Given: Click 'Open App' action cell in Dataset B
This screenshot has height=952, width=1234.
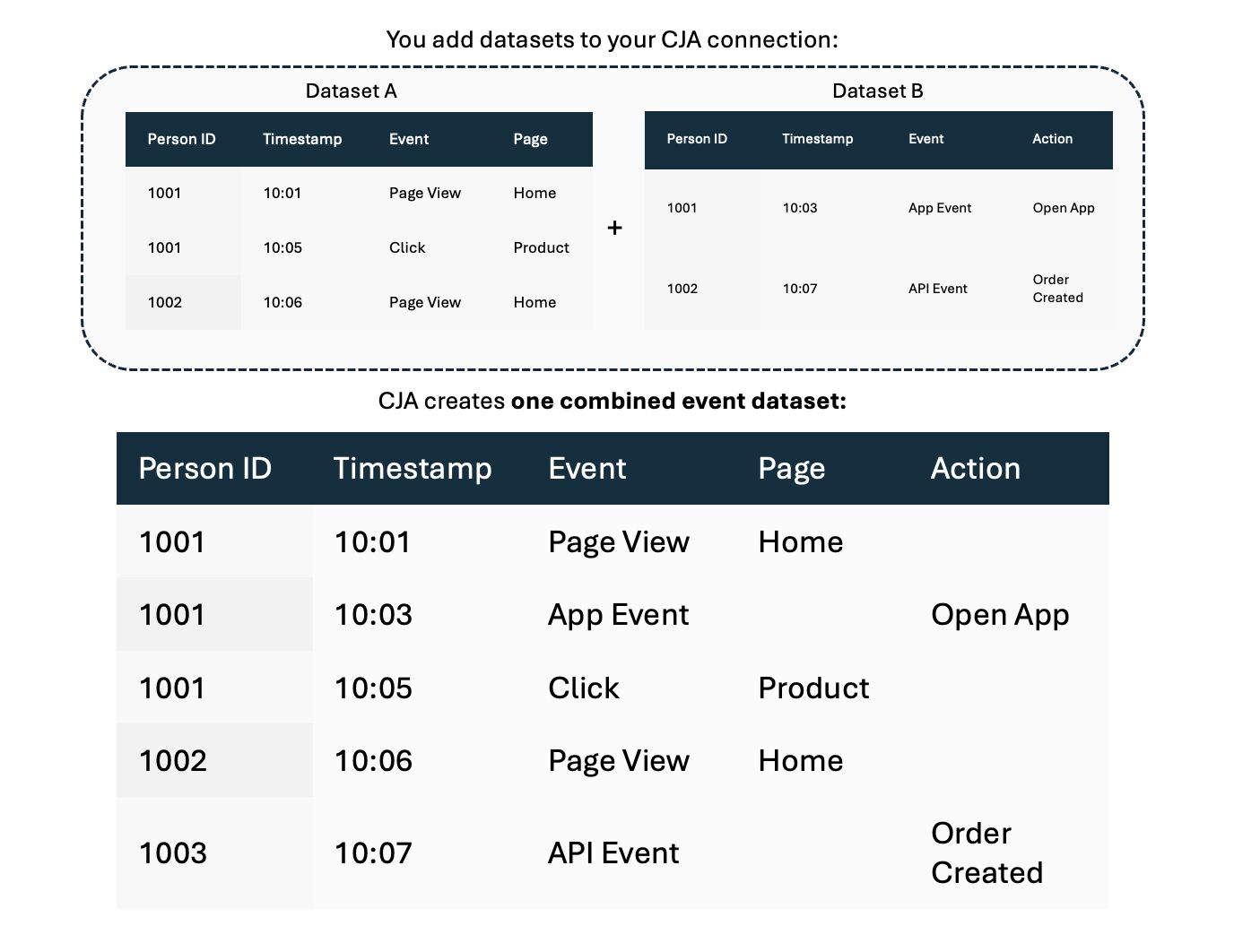Looking at the screenshot, I should (x=1064, y=208).
